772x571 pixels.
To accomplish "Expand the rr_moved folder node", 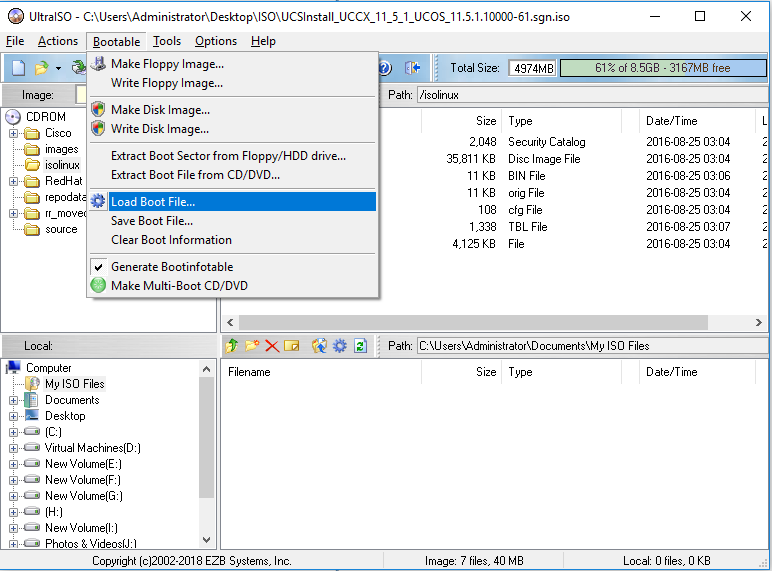I will pyautogui.click(x=13, y=214).
